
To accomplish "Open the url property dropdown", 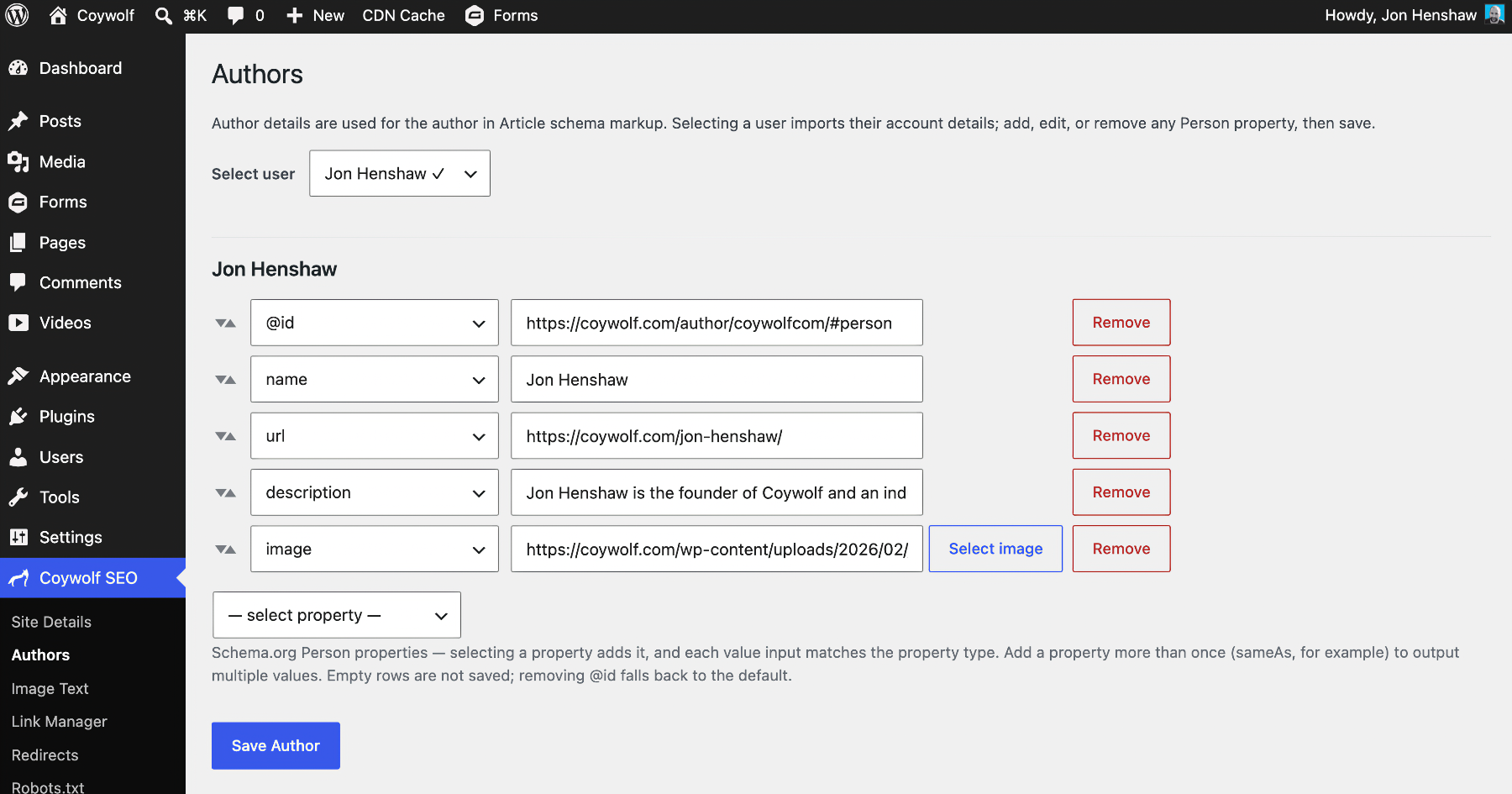I will [x=375, y=435].
